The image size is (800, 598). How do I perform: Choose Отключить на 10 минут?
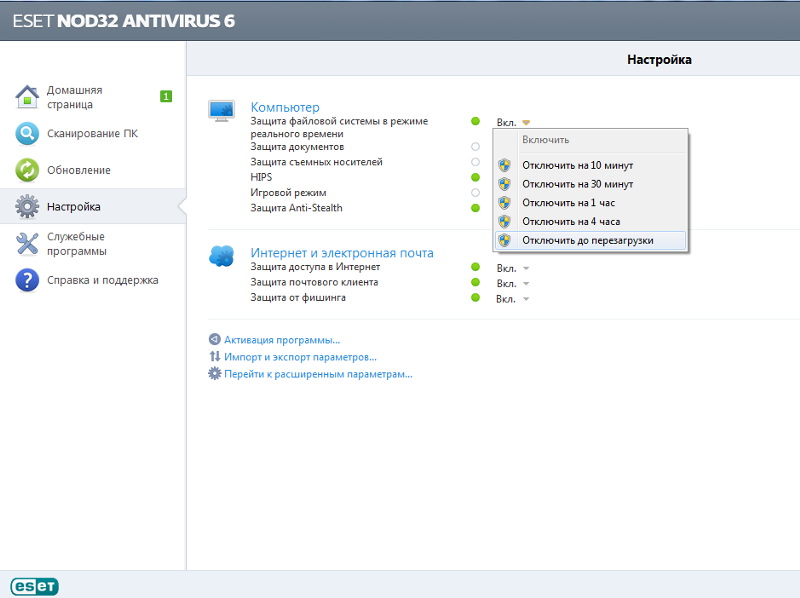coord(590,165)
